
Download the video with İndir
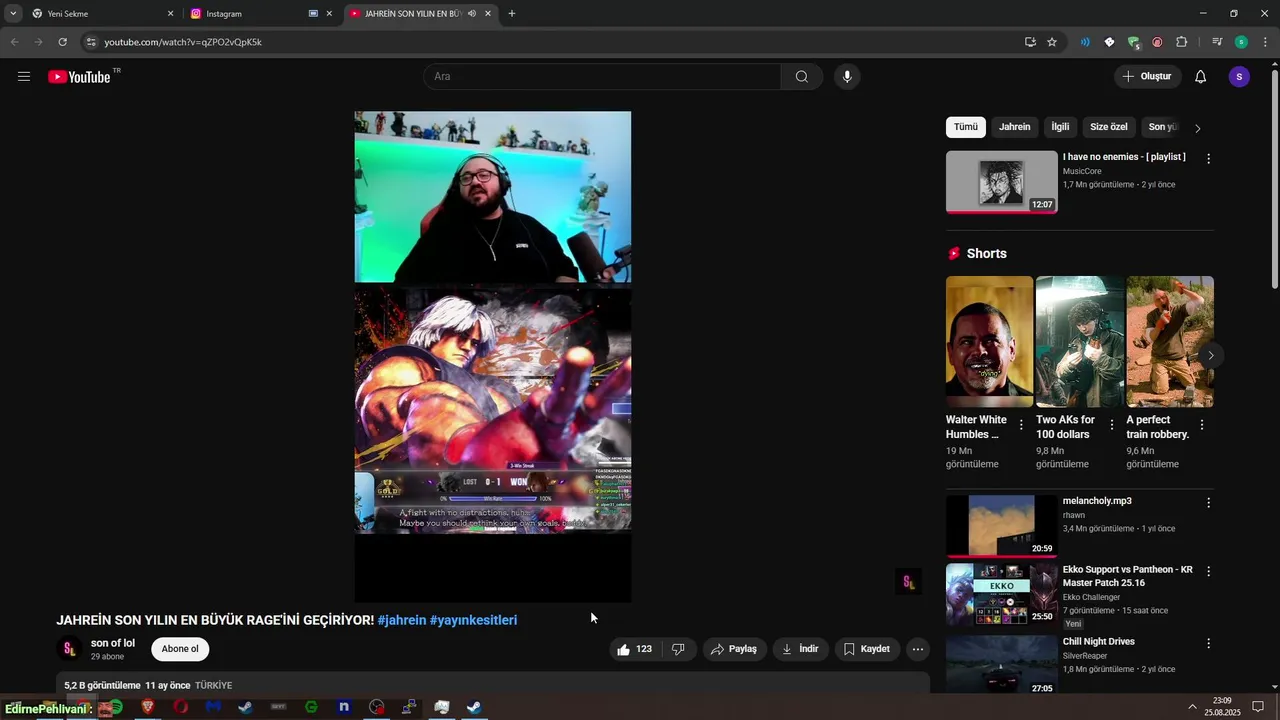[x=800, y=649]
